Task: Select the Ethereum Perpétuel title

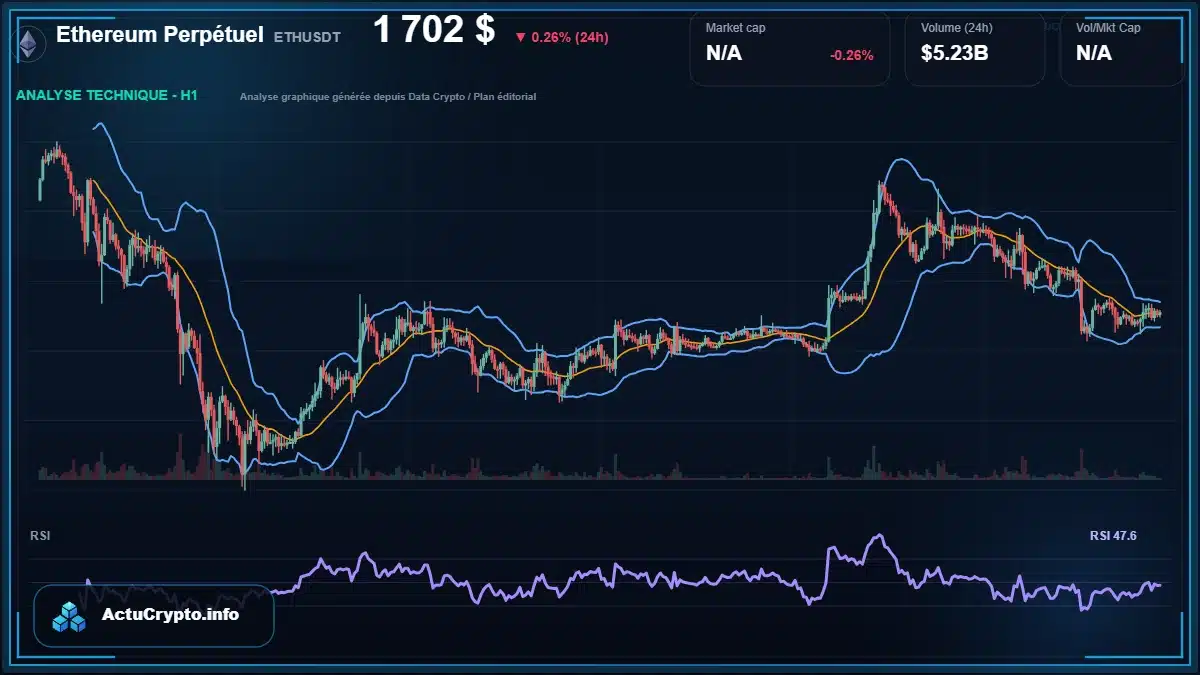Action: point(160,35)
